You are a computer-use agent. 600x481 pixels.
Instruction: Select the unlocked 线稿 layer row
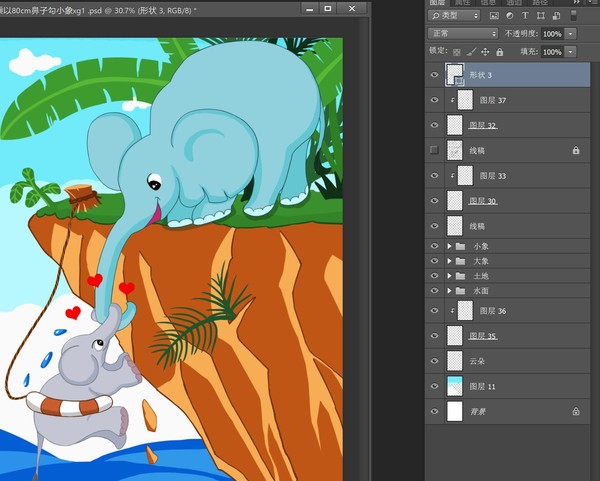click(x=507, y=226)
